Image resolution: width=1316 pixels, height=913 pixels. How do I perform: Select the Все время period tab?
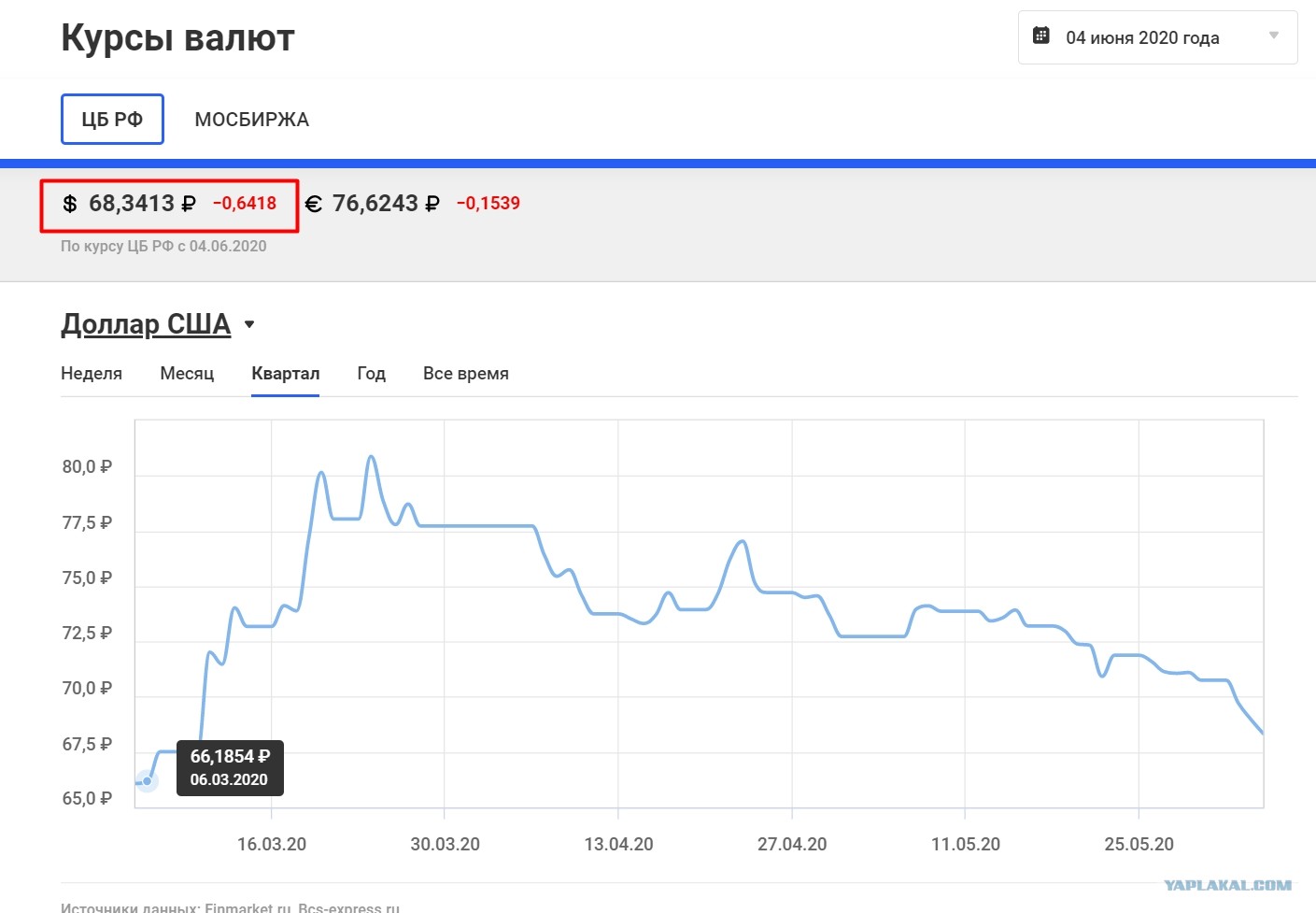pos(466,374)
